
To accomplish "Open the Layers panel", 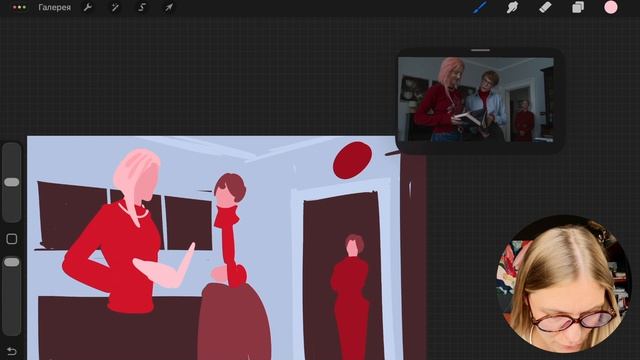I will tap(578, 7).
